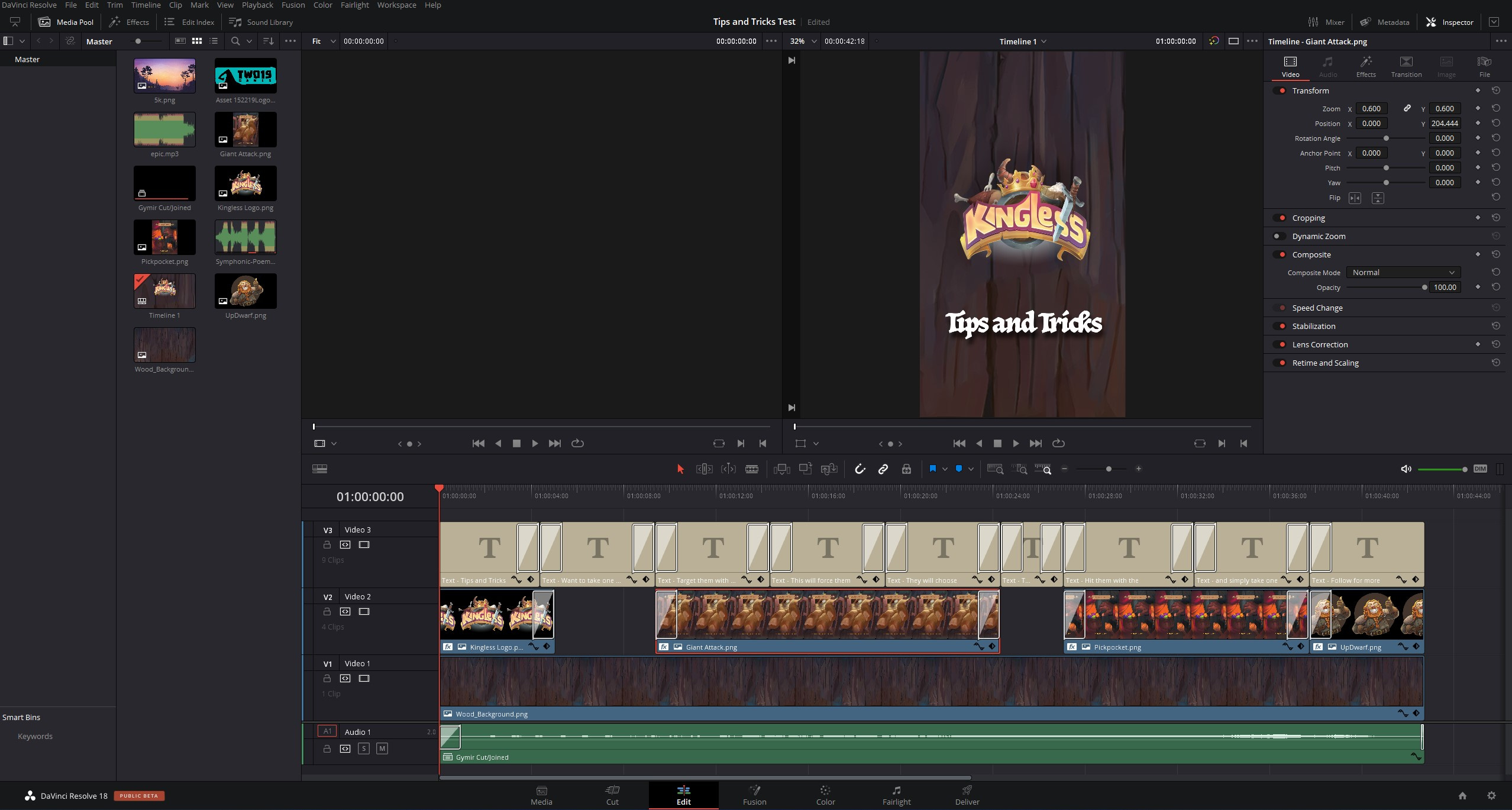Expand Retime and Scaling section
Screen dimensions: 1512x810
[1325, 363]
